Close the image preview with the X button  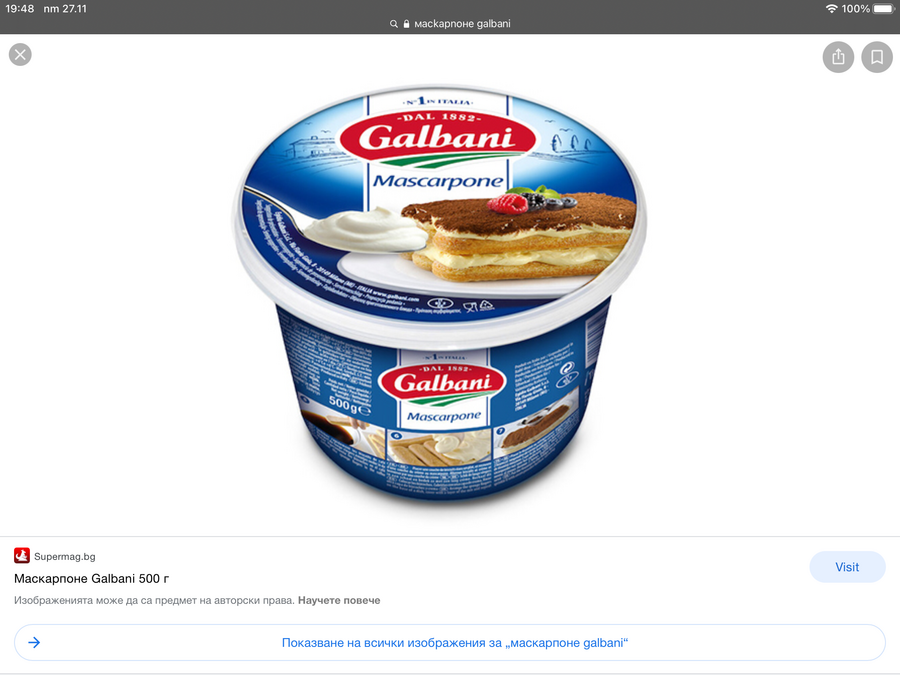pyautogui.click(x=20, y=55)
